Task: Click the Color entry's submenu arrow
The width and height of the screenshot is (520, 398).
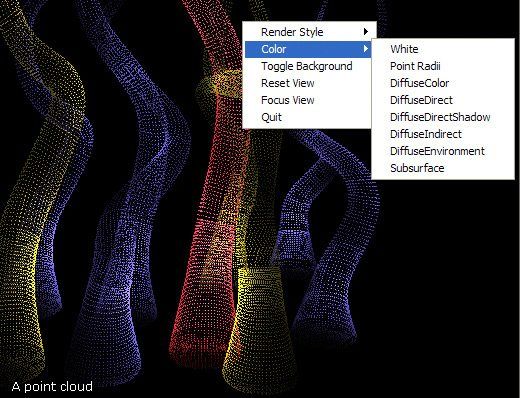Action: pyautogui.click(x=366, y=49)
